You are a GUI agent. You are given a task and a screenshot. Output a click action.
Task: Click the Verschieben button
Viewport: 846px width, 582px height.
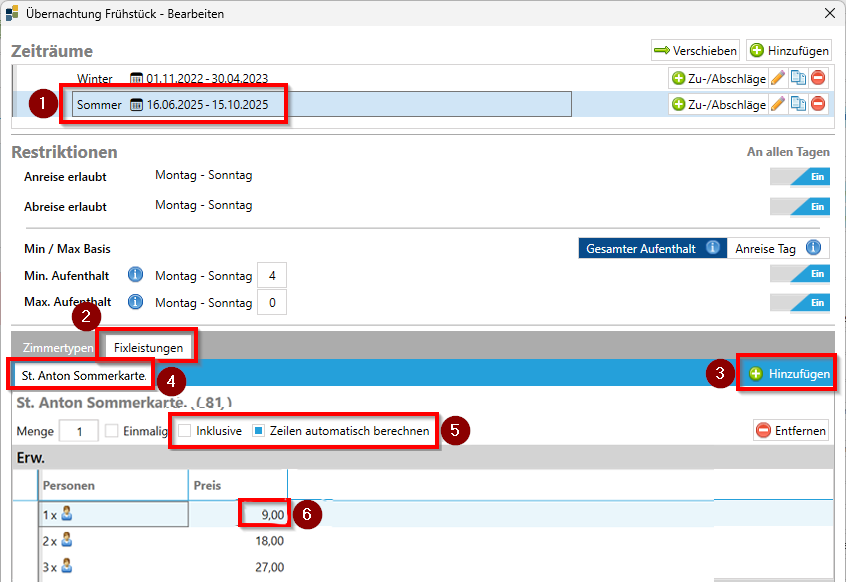pyautogui.click(x=695, y=50)
